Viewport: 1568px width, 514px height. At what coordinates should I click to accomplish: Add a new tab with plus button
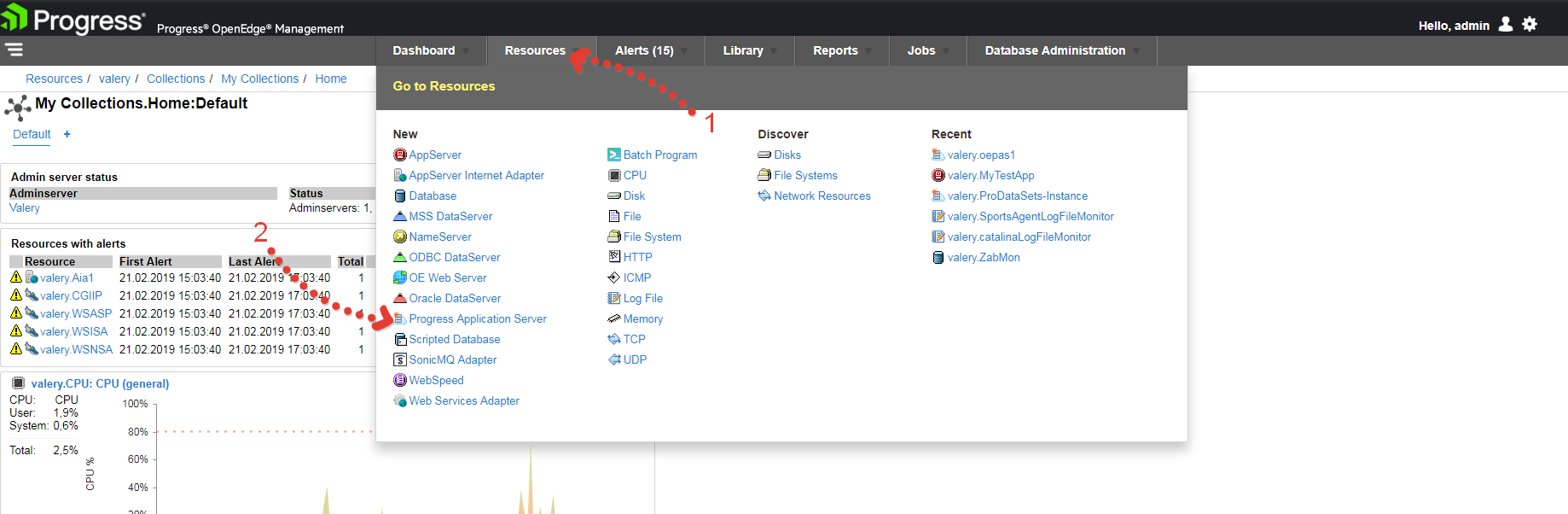tap(67, 134)
